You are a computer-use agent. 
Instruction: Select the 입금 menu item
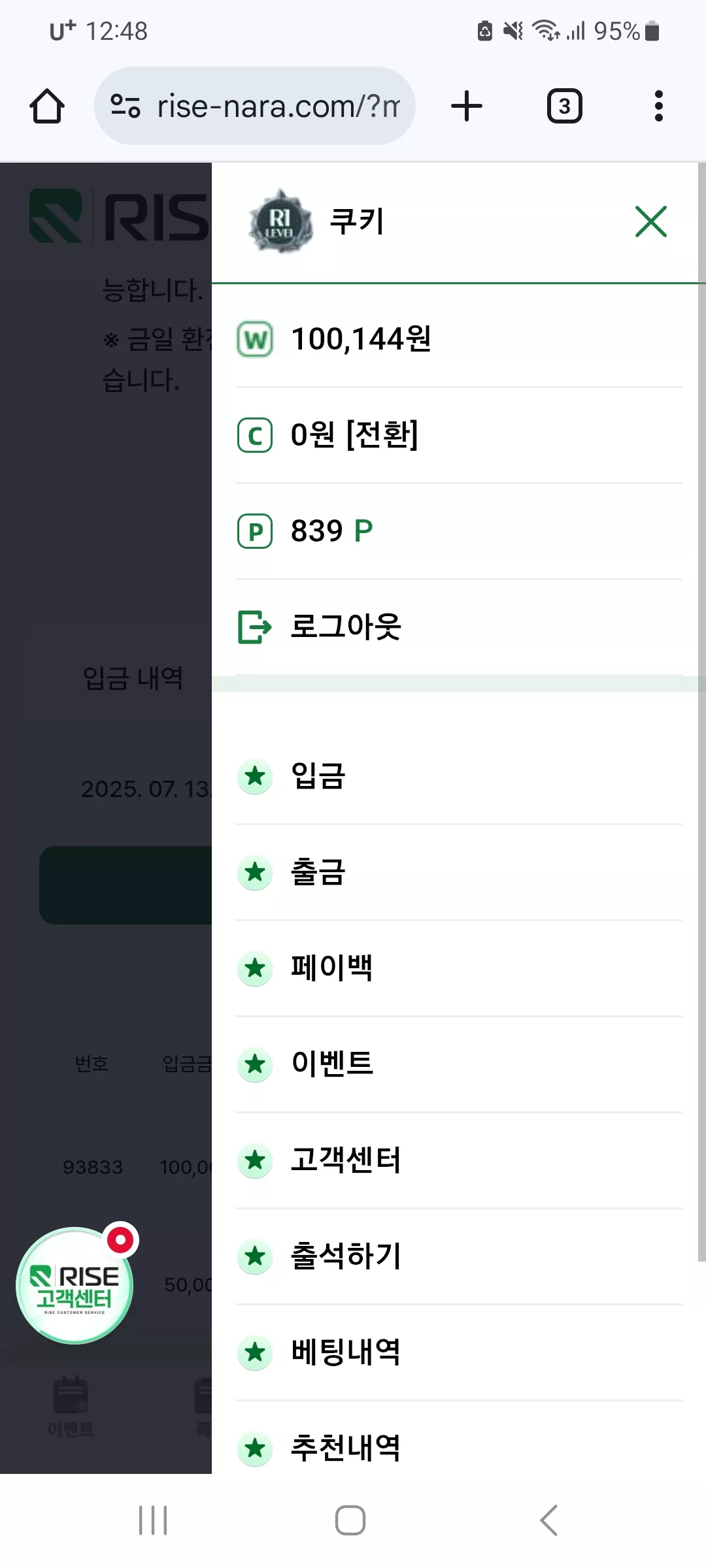(459, 776)
